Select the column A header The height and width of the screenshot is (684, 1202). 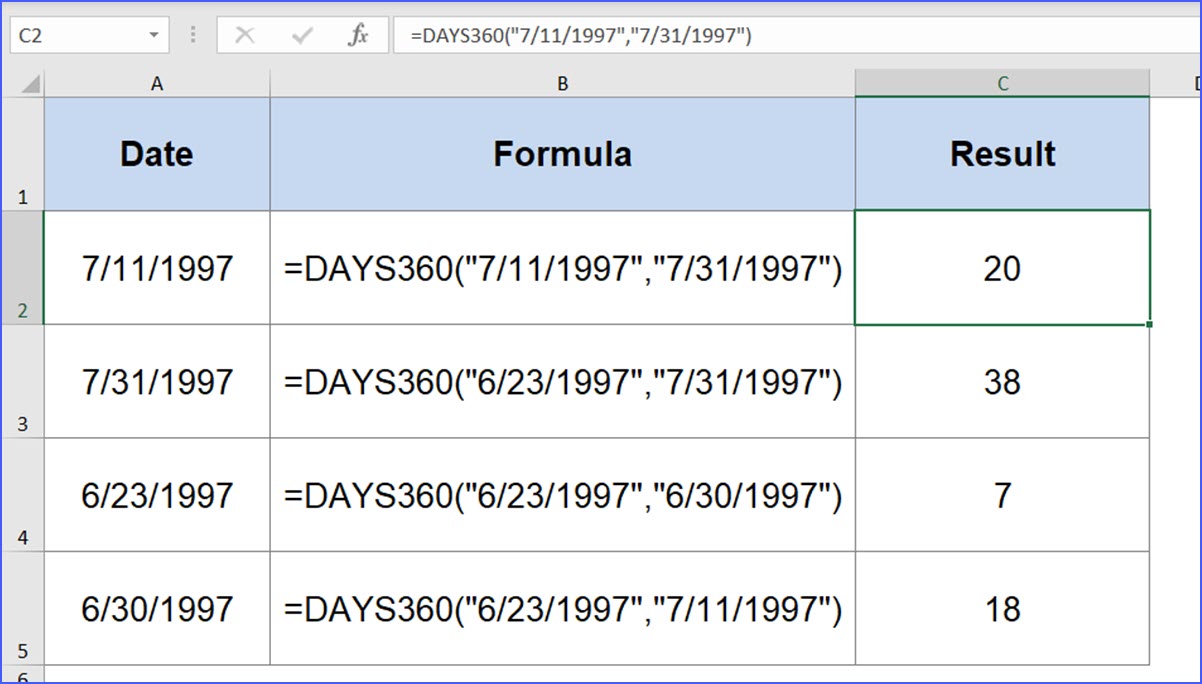[x=156, y=83]
